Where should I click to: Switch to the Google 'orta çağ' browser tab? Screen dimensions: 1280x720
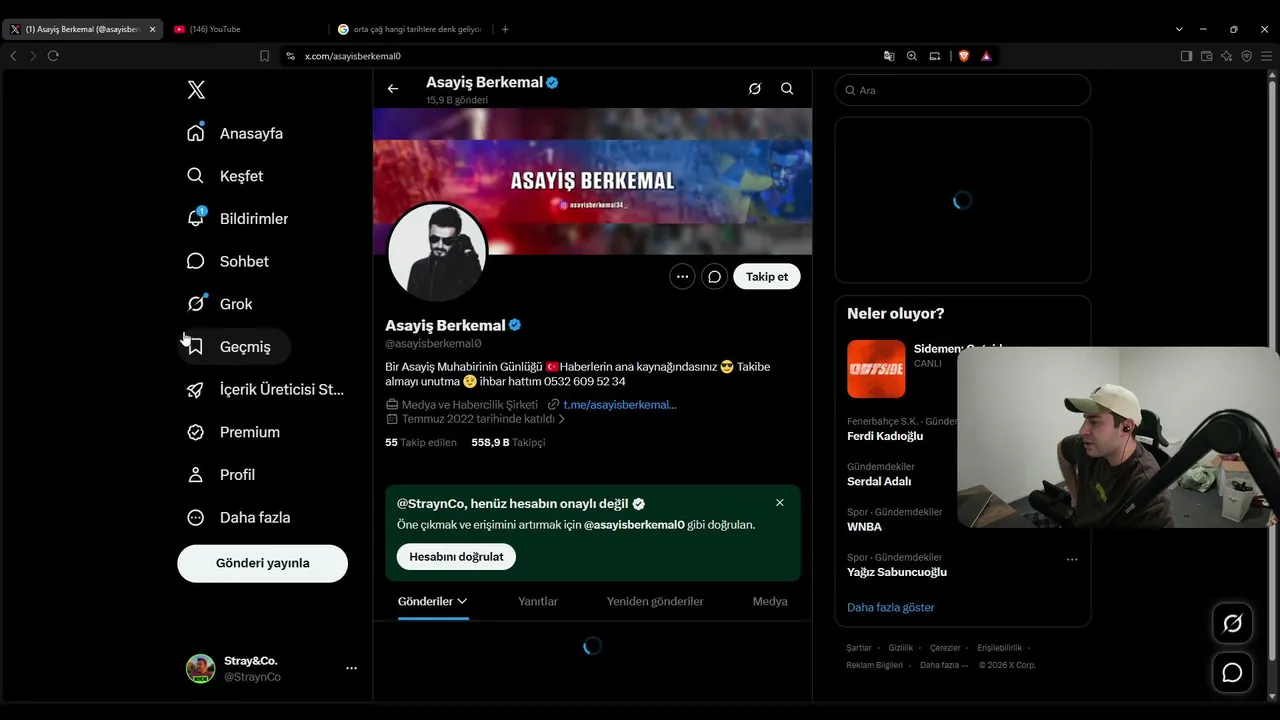[412, 29]
